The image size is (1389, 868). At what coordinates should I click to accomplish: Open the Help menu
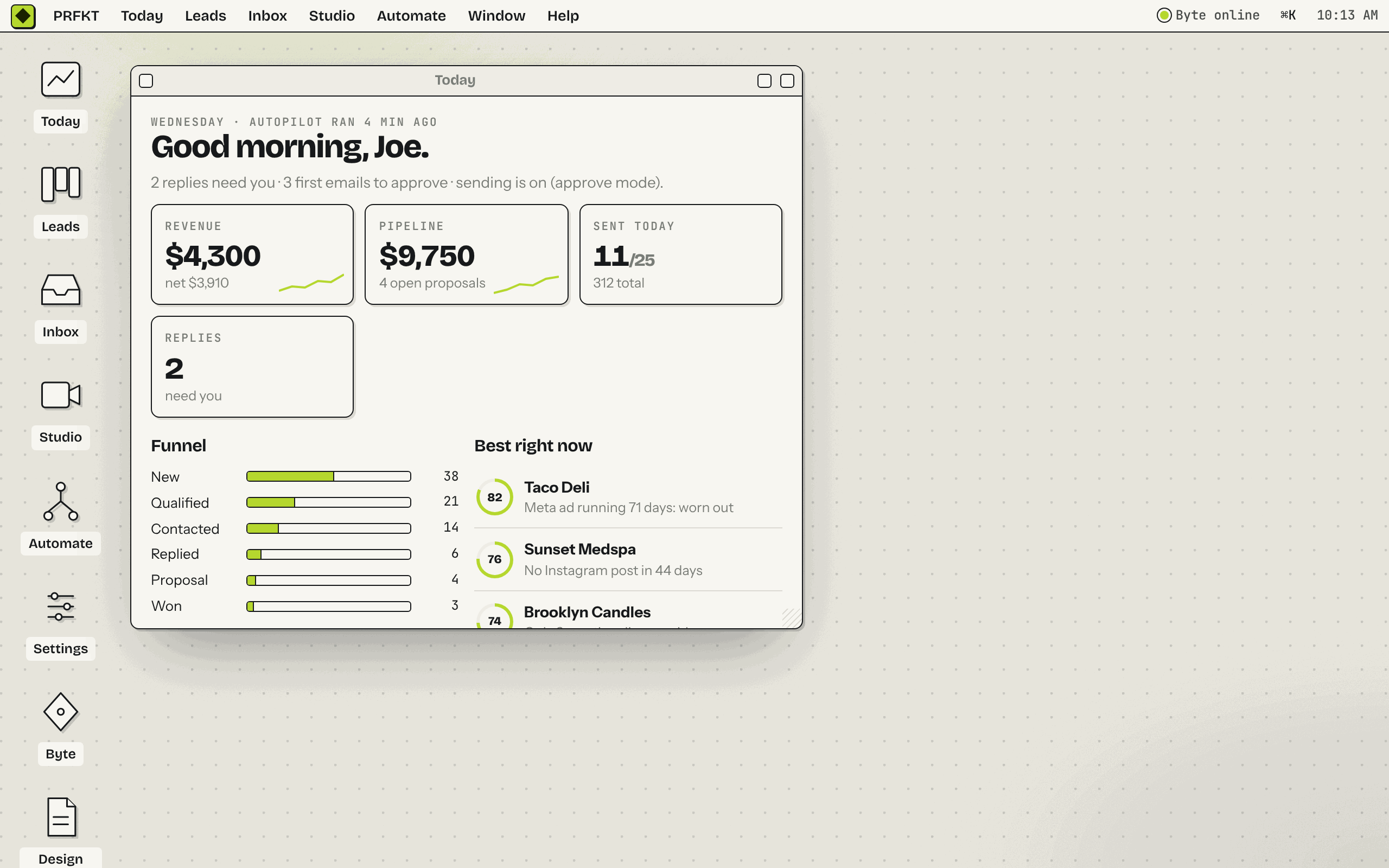pyautogui.click(x=563, y=16)
